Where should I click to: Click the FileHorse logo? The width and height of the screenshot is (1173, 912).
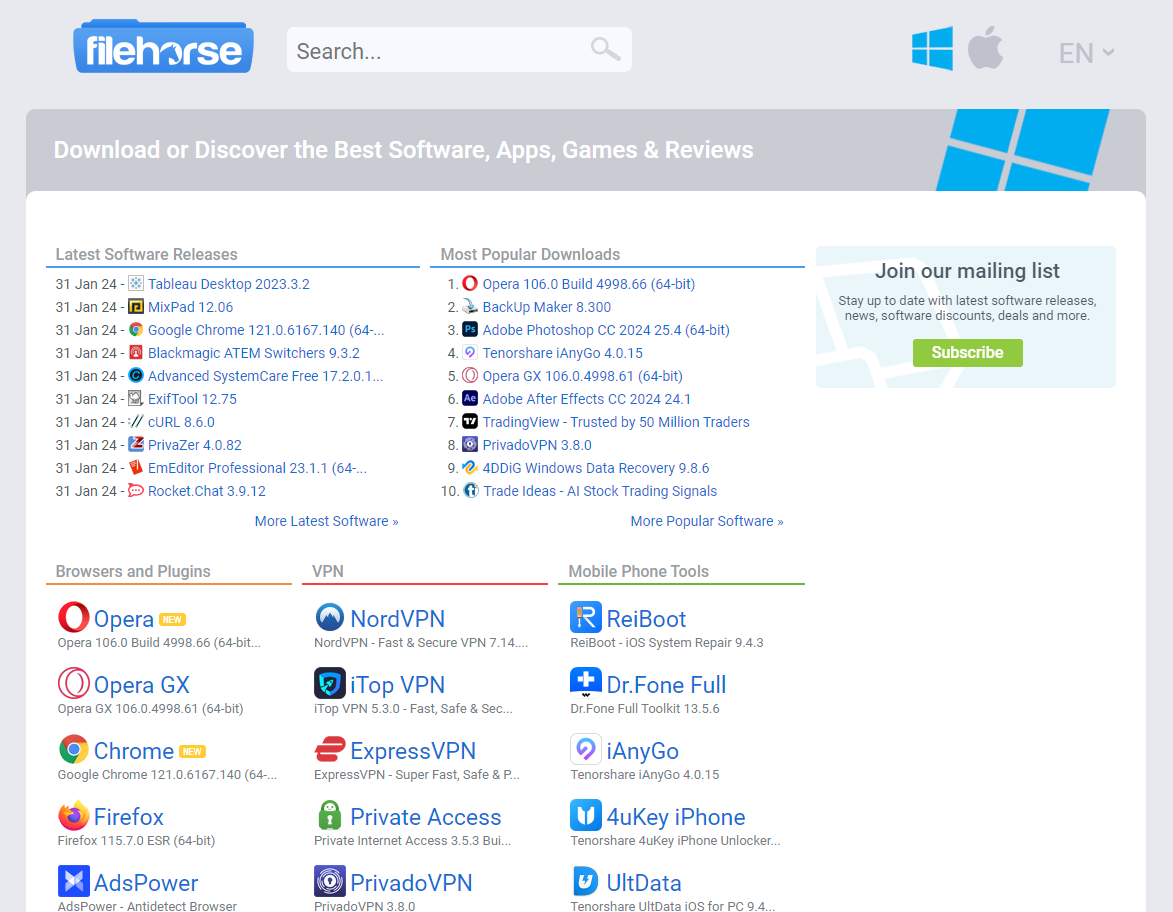coord(163,46)
